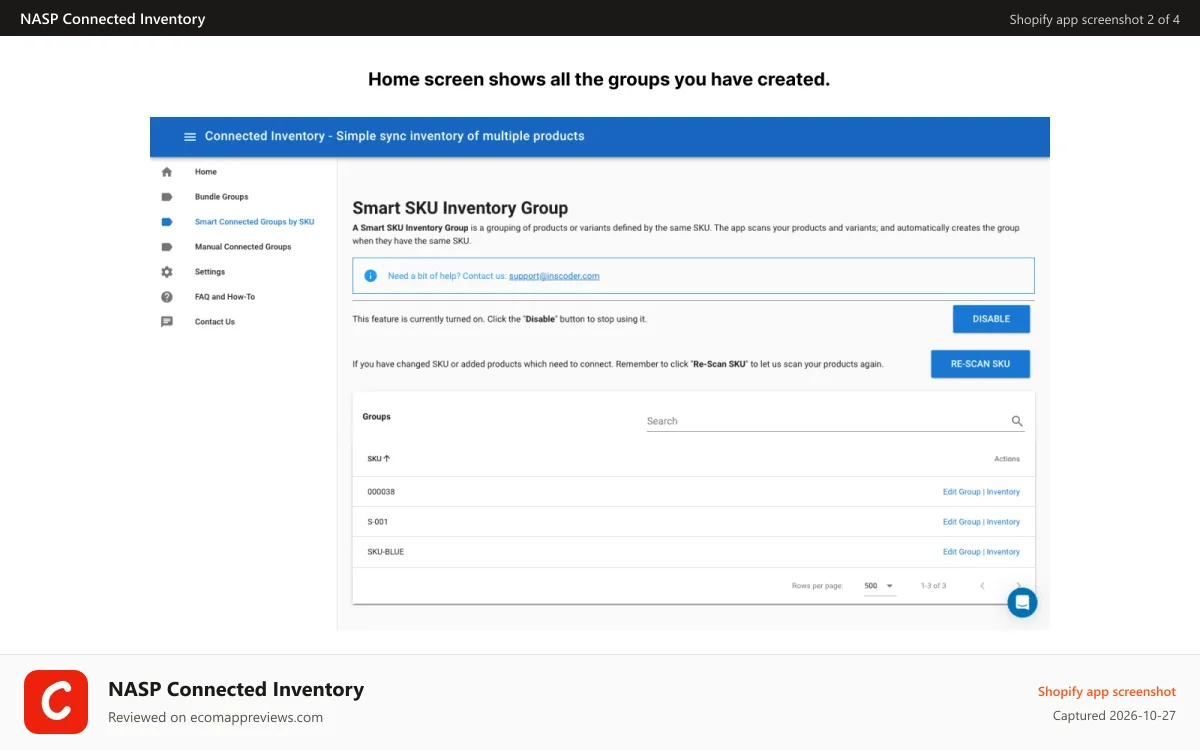
Task: Click 'Shopify app screenshot' orange caption
Action: 1106,692
